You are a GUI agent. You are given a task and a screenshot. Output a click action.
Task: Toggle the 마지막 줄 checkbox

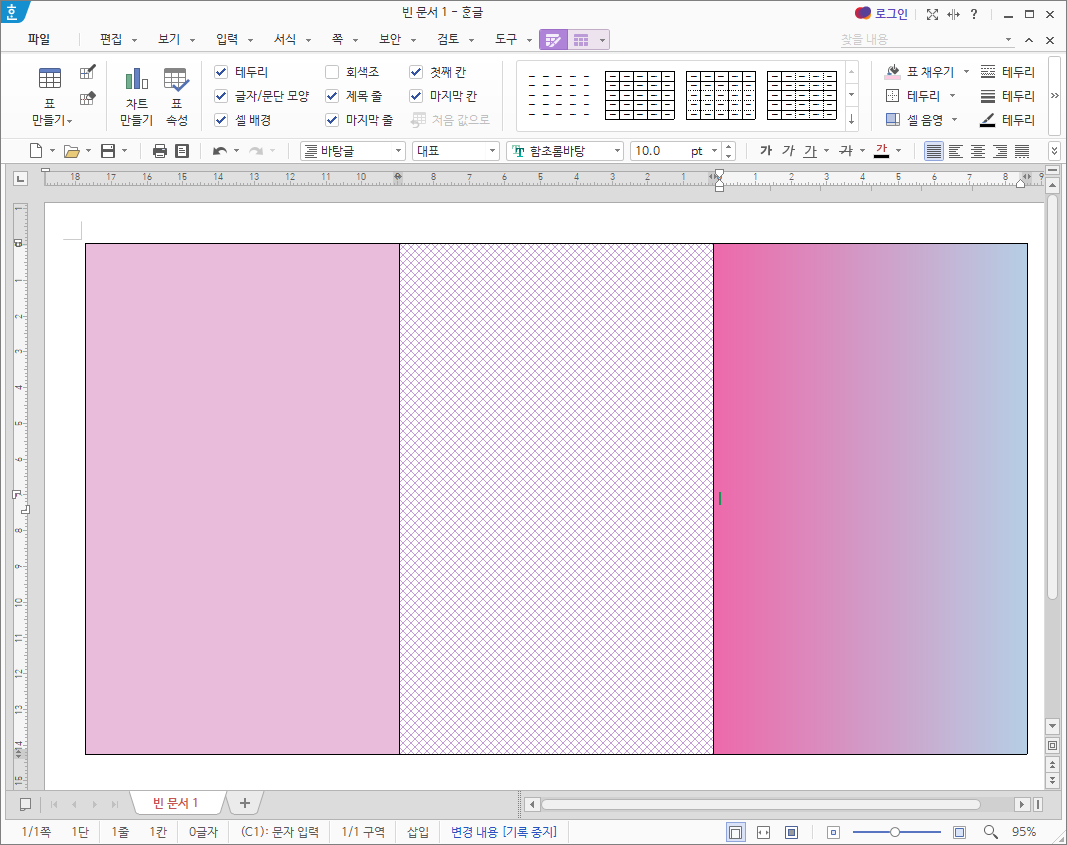coord(332,120)
